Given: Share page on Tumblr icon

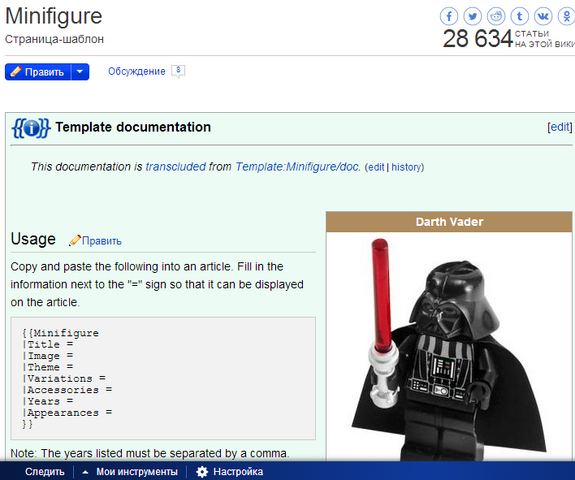Looking at the screenshot, I should pos(519,16).
